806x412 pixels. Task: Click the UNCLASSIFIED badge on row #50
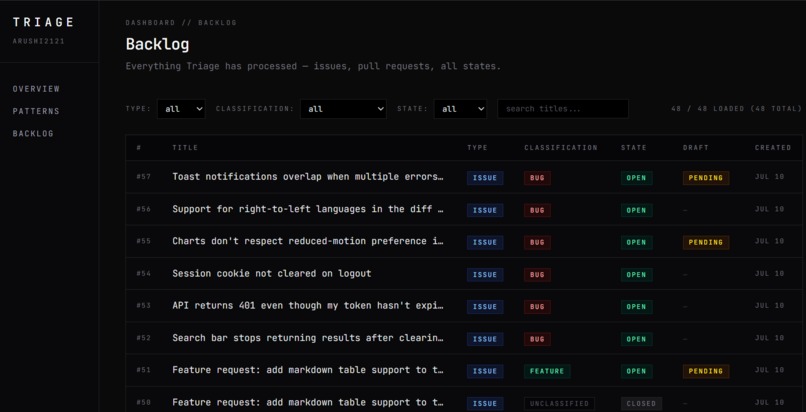[x=559, y=404]
